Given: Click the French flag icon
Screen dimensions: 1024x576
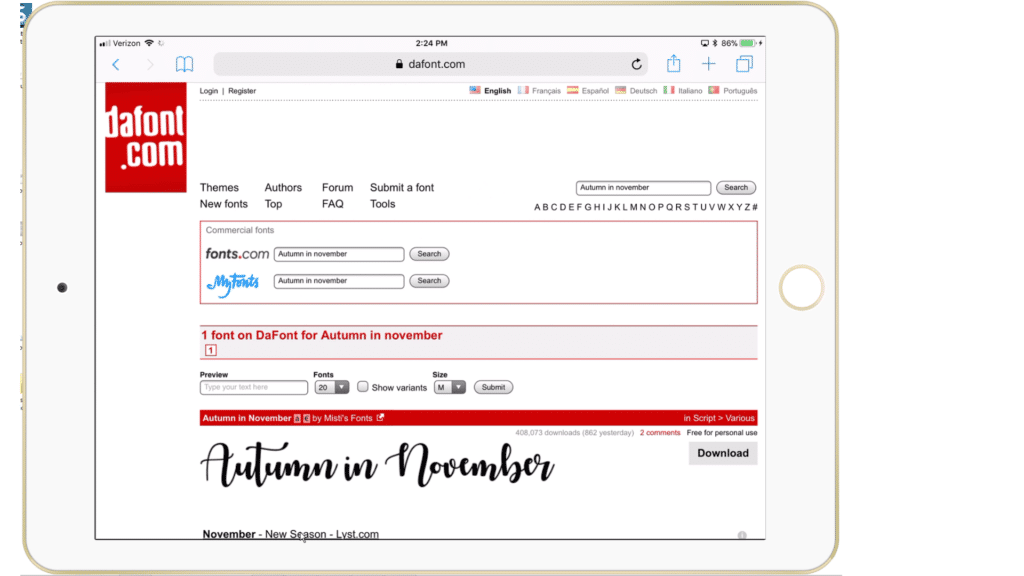Looking at the screenshot, I should click(523, 90).
